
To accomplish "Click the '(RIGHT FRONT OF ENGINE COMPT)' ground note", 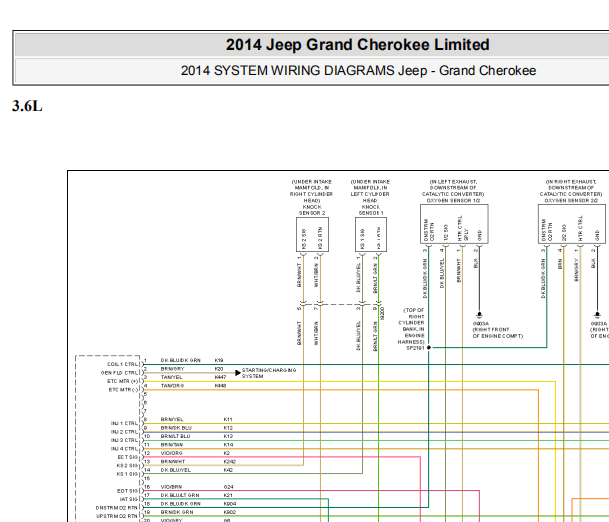I will (498, 333).
